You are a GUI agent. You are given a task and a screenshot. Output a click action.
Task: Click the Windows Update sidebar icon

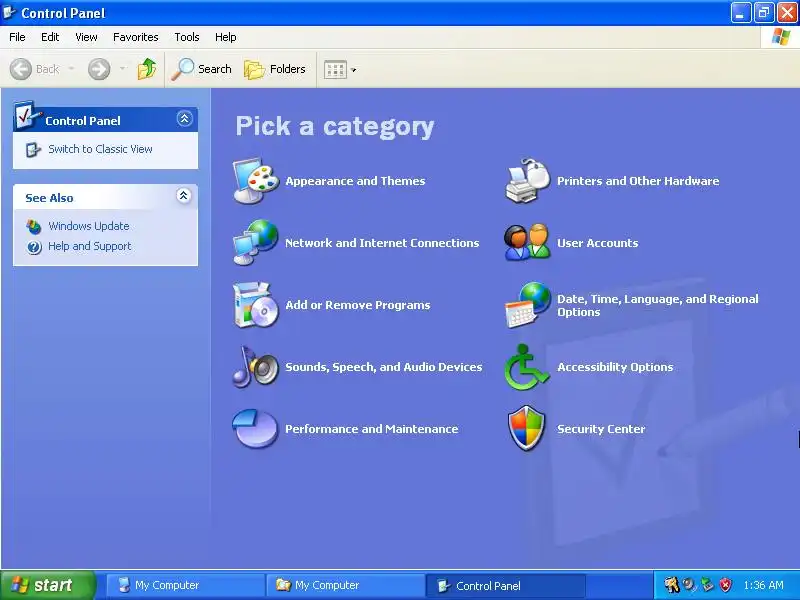click(x=34, y=226)
